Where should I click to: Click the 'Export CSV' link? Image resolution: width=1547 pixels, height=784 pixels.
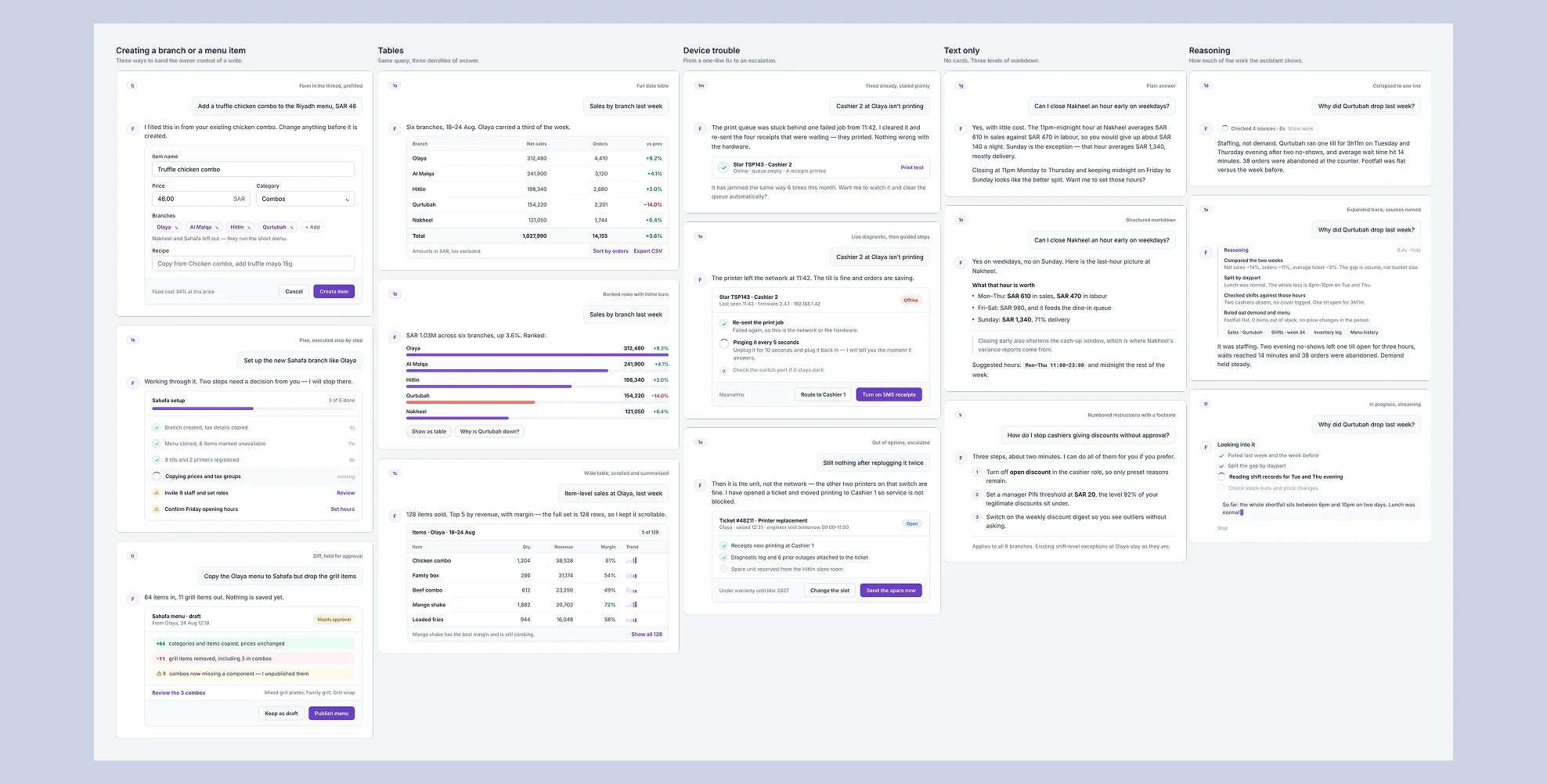tap(647, 251)
